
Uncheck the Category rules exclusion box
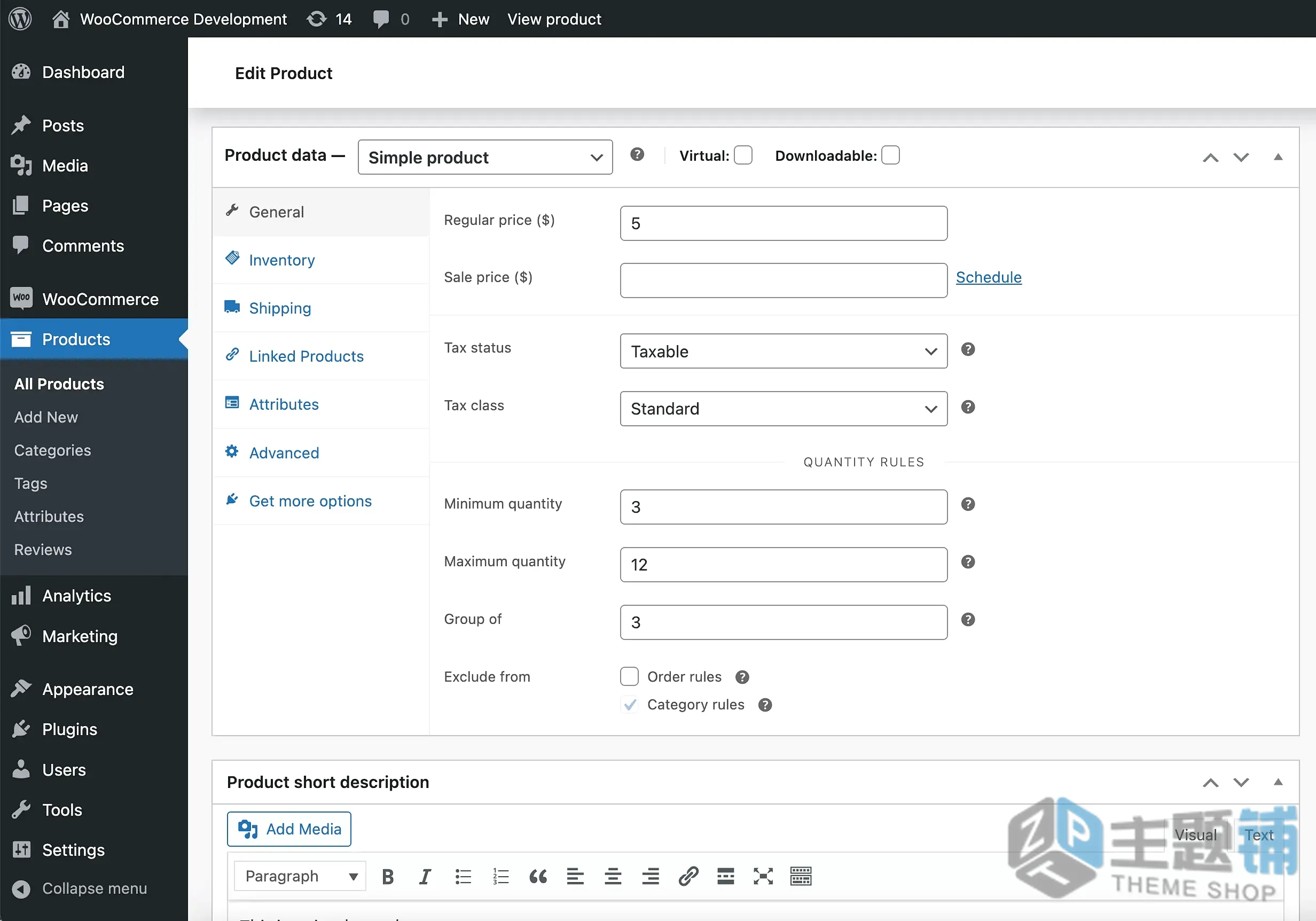(629, 705)
